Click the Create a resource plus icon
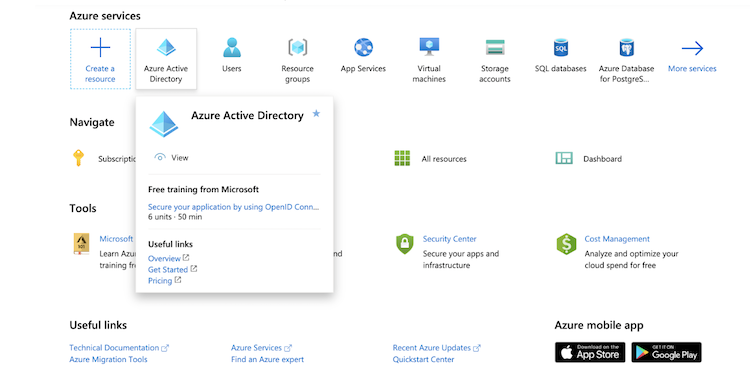Screen dimensions: 750x387 pyautogui.click(x=100, y=48)
